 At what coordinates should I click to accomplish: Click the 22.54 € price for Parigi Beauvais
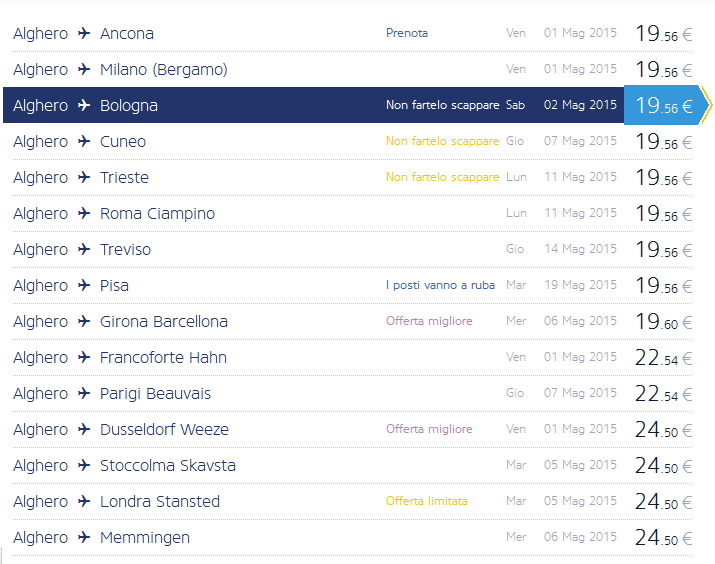pos(663,394)
